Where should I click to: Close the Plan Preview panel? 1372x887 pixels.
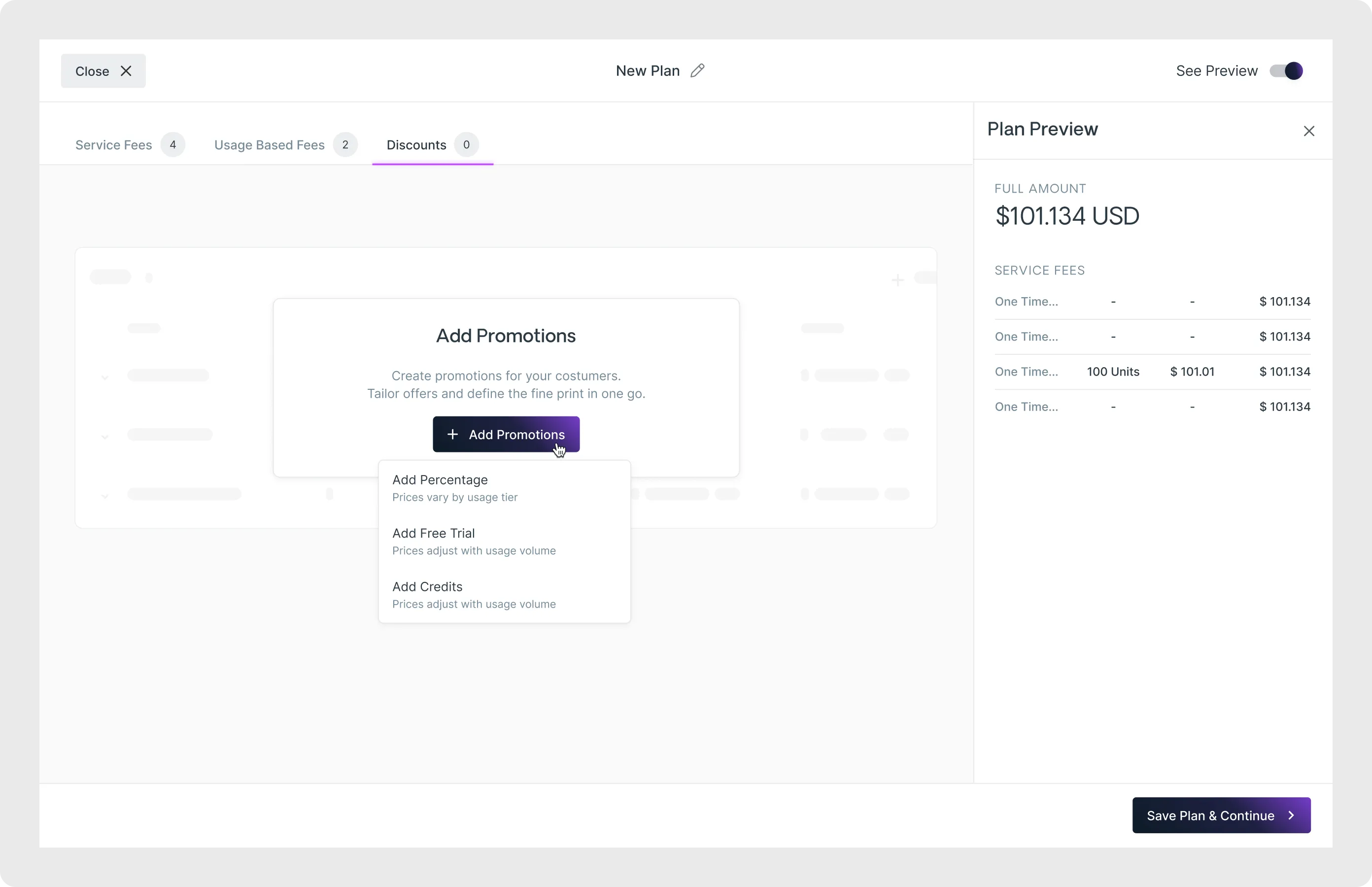pyautogui.click(x=1308, y=131)
